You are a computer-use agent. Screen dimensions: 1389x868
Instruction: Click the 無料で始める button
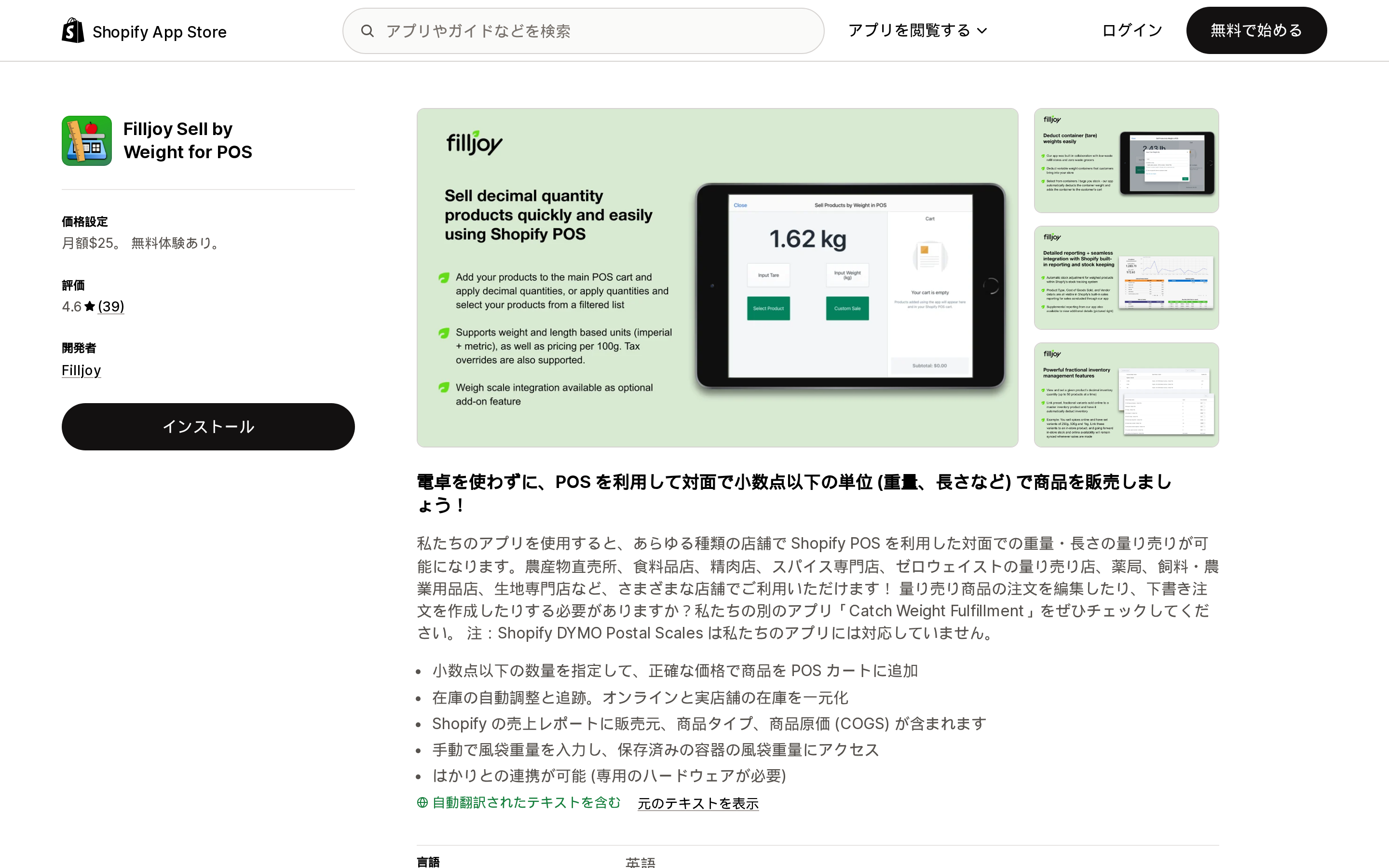click(1256, 30)
